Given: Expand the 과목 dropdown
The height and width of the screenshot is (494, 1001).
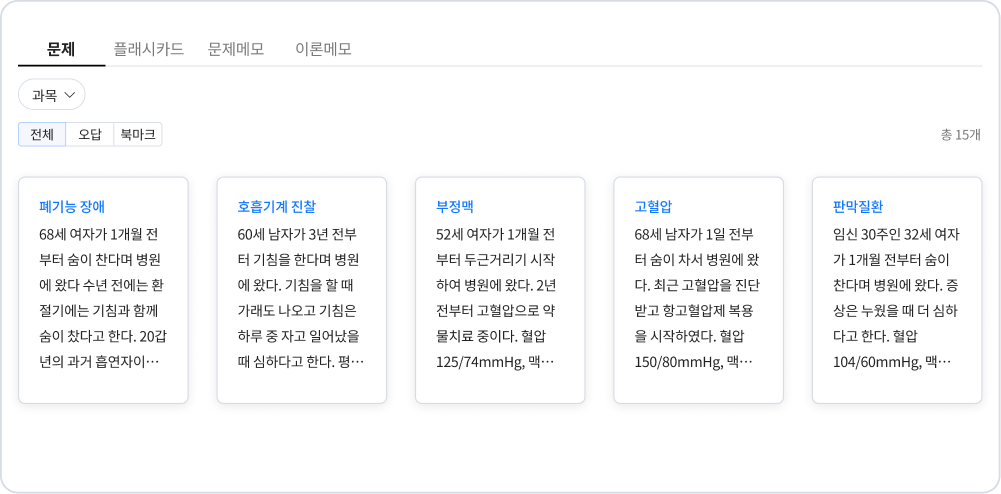Looking at the screenshot, I should pyautogui.click(x=52, y=95).
